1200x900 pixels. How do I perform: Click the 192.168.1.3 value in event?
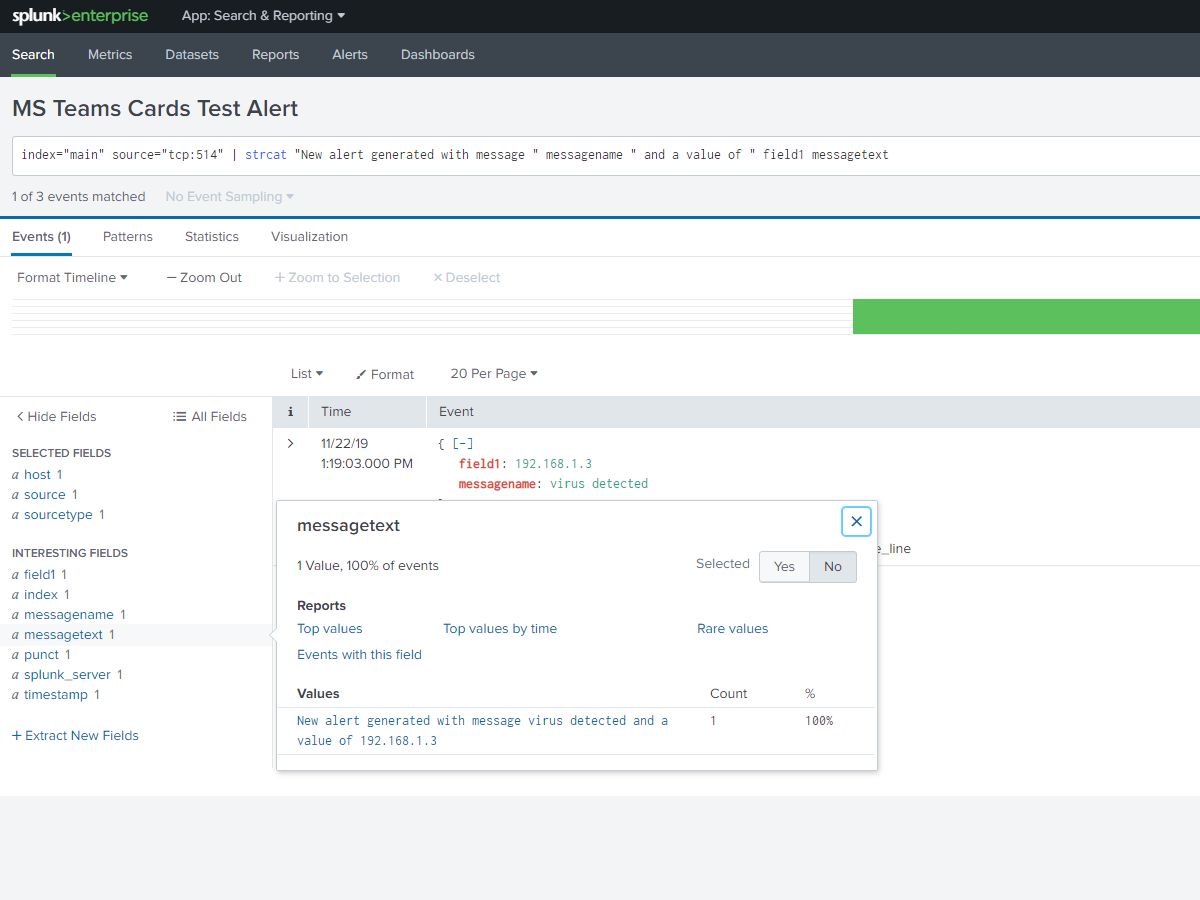point(554,463)
